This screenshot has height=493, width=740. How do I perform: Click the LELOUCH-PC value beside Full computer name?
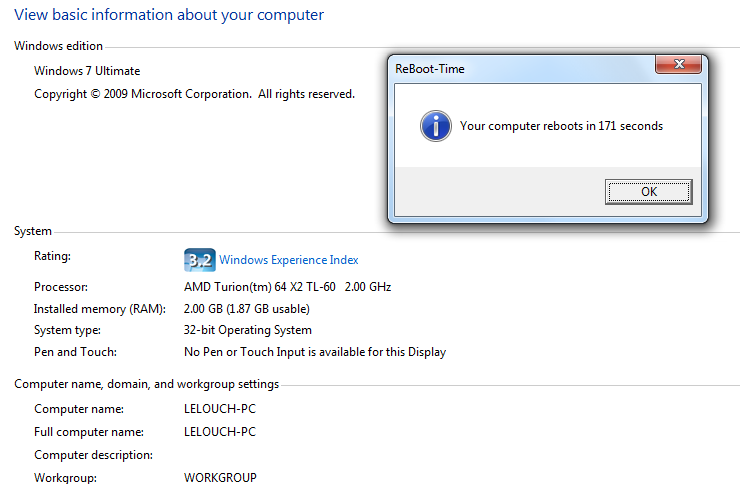(x=220, y=432)
